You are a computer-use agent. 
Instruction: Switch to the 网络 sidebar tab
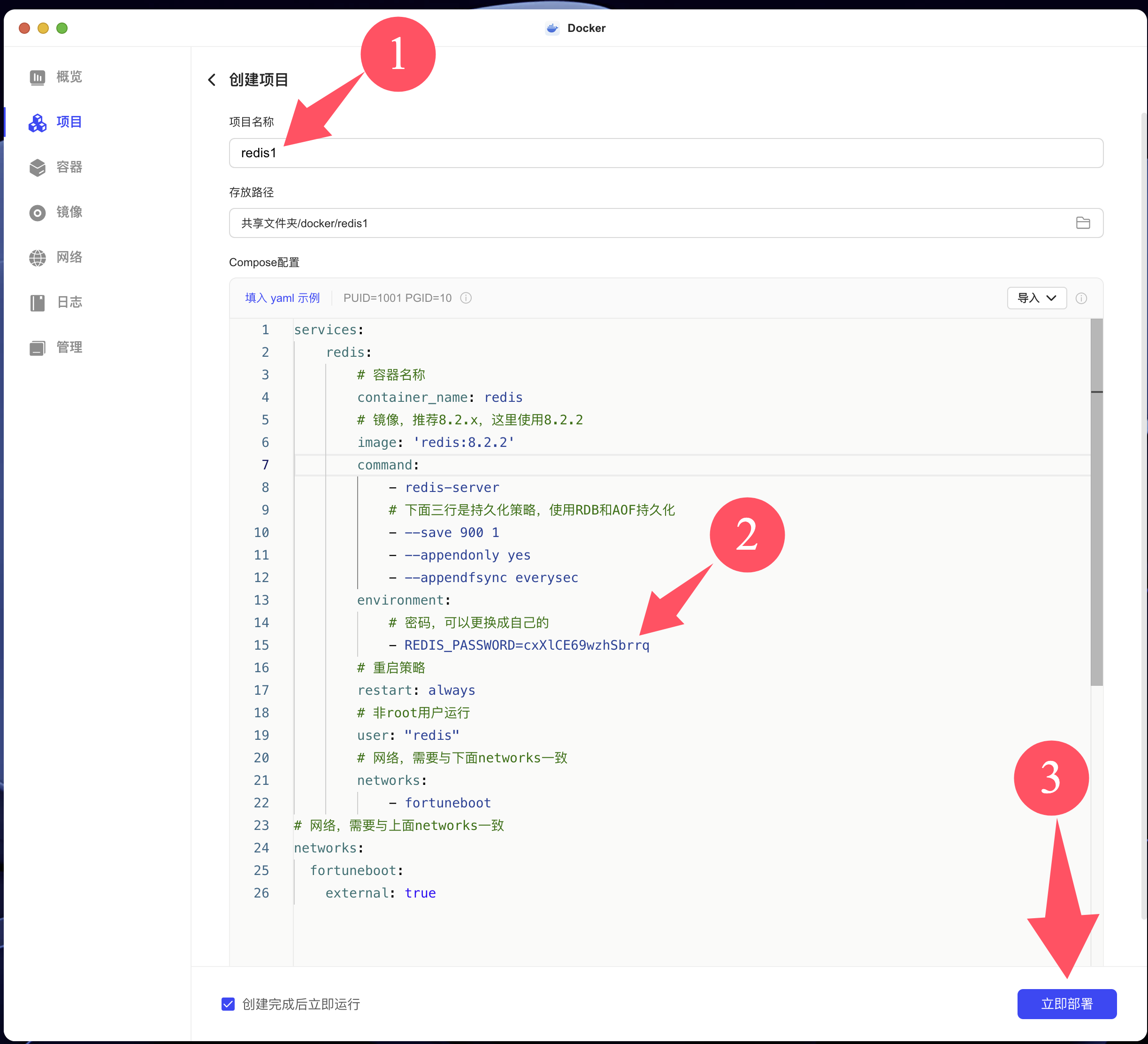(x=69, y=257)
